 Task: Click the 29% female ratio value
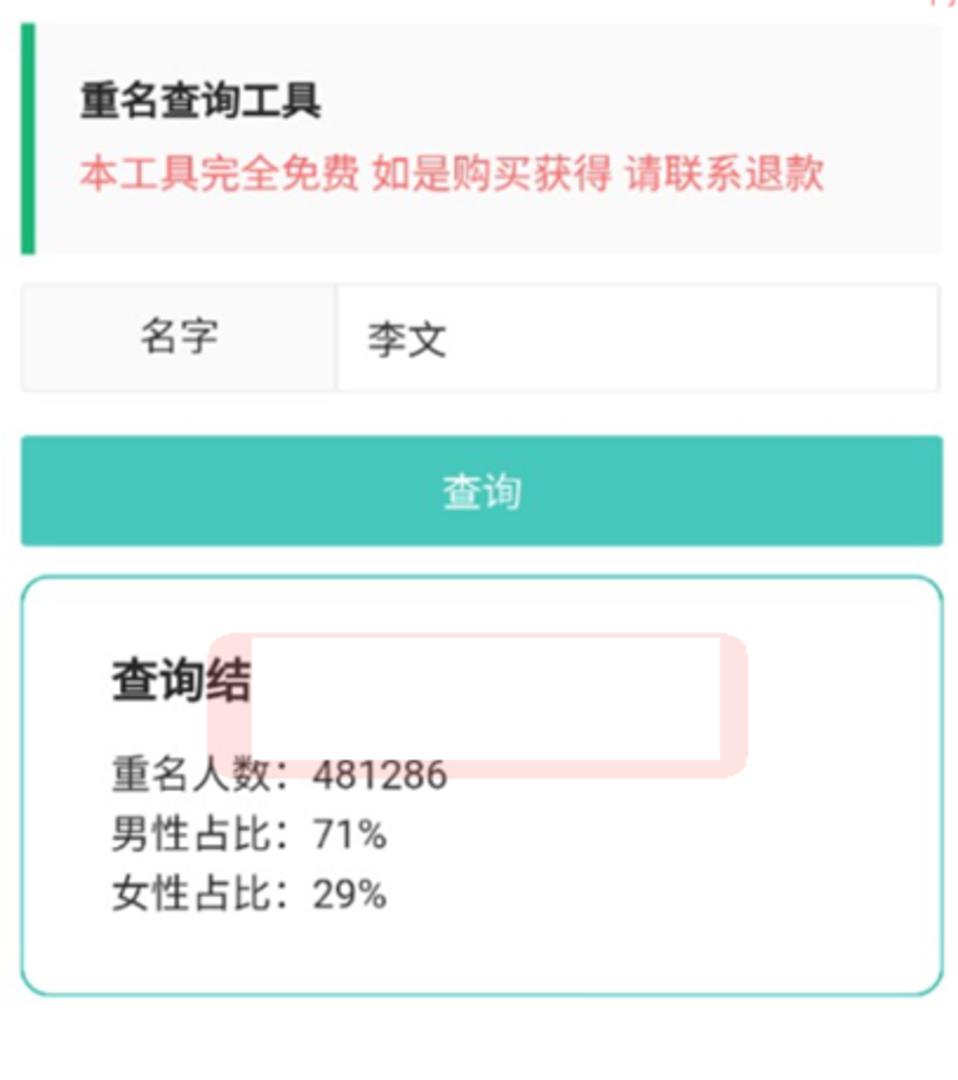[350, 894]
